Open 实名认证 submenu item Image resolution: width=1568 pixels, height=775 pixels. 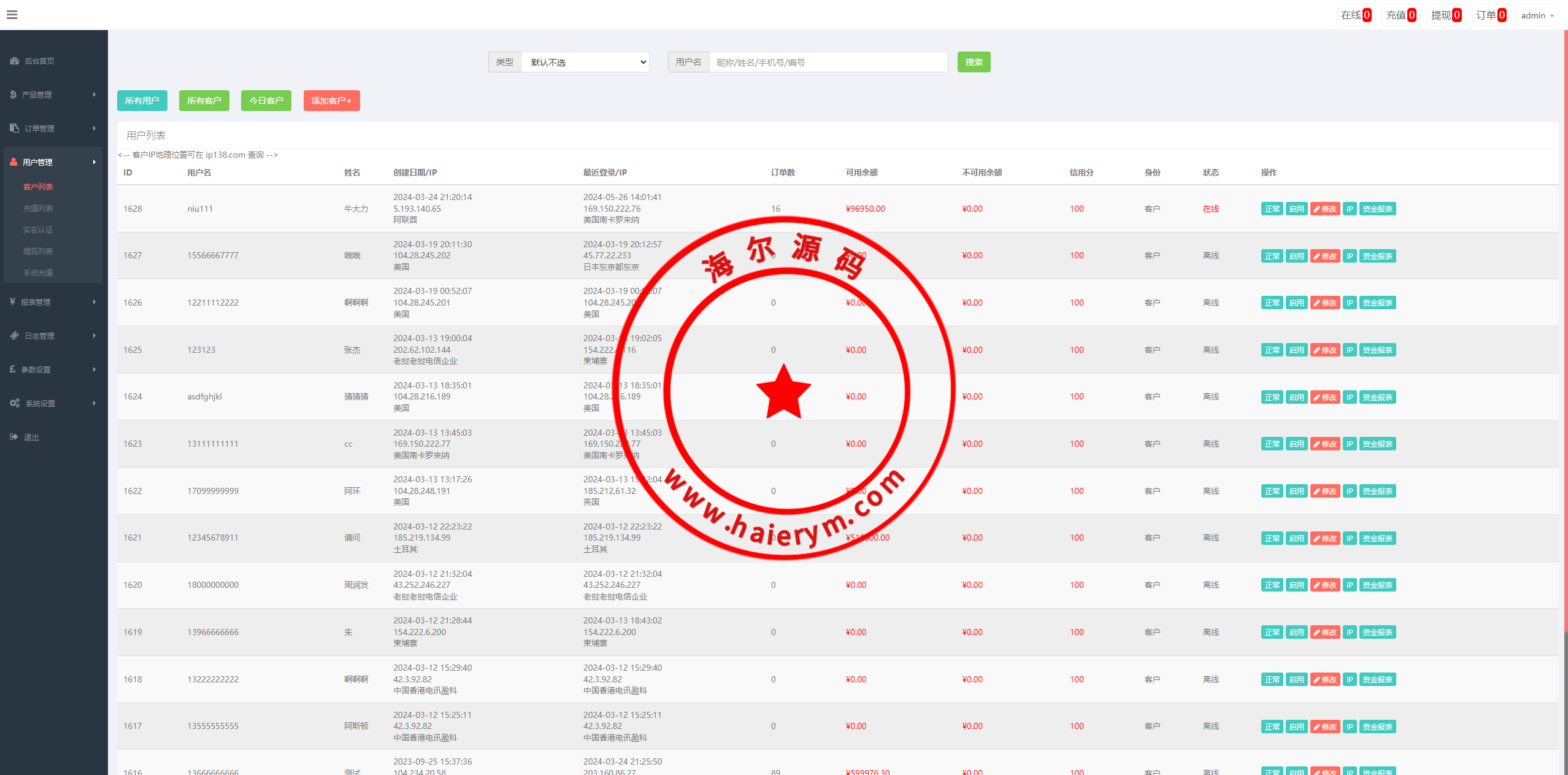pos(38,230)
